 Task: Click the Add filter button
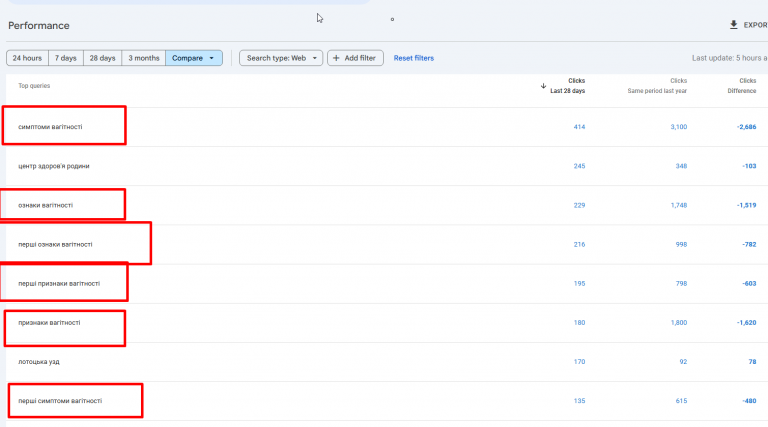355,58
